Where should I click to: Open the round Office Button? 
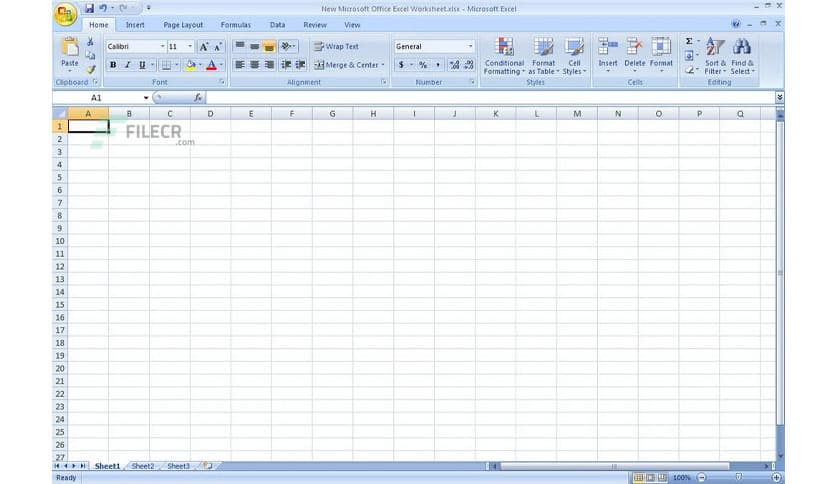coord(65,14)
